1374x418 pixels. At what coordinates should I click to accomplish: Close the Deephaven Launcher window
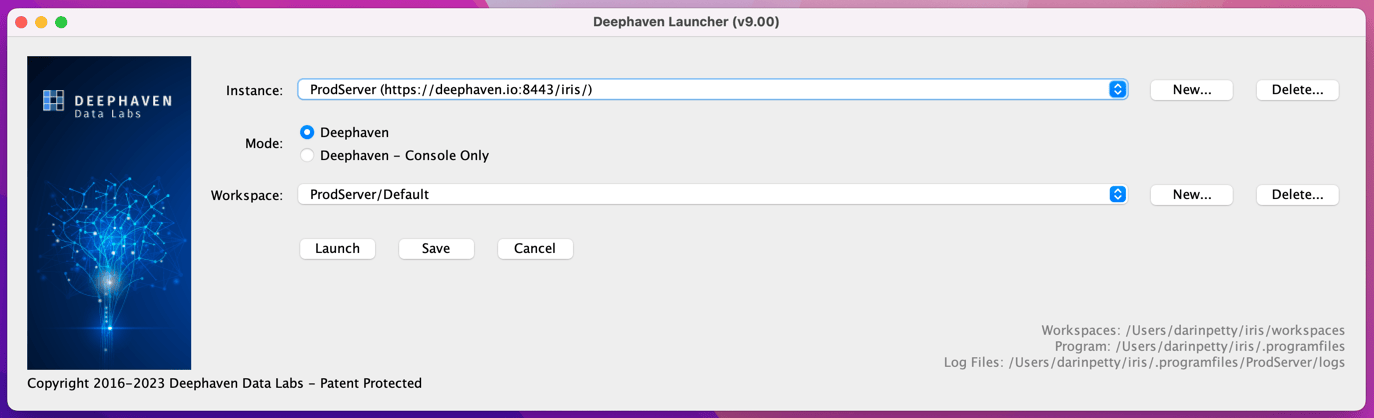(x=21, y=22)
